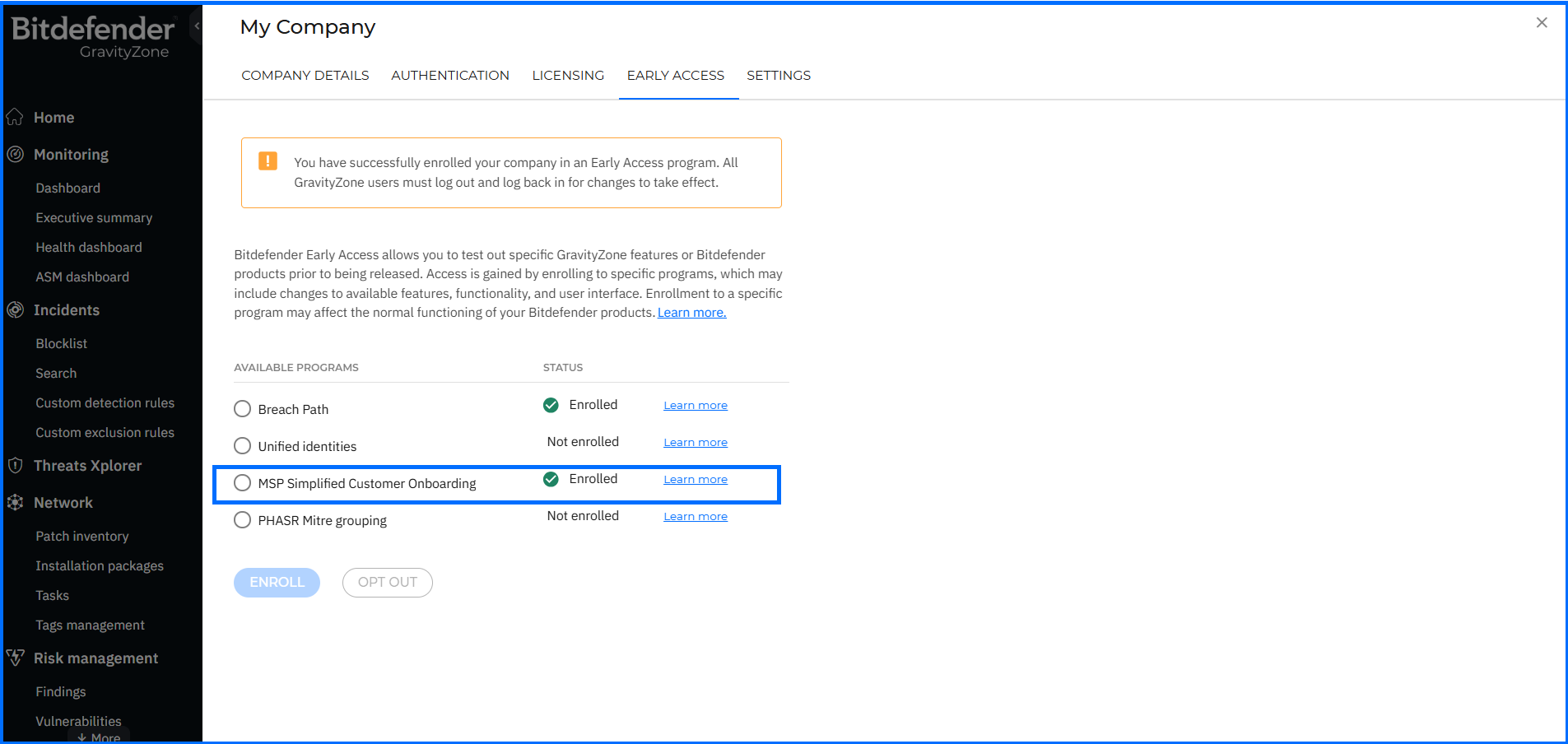This screenshot has width=1568, height=744.
Task: Click the Threats Xplorer shield icon
Action: click(15, 465)
